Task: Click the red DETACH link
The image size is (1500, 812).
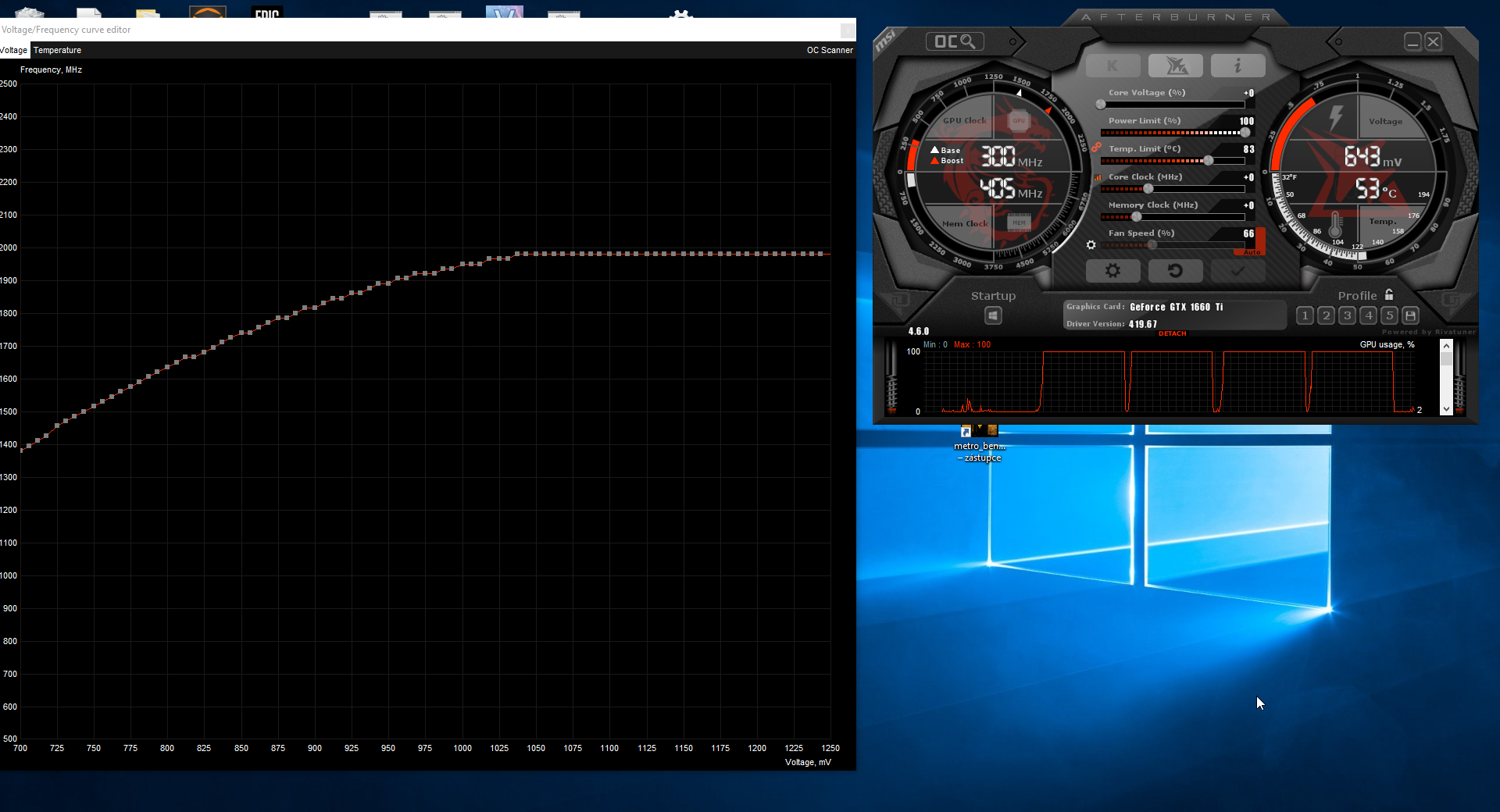Action: coord(1172,333)
